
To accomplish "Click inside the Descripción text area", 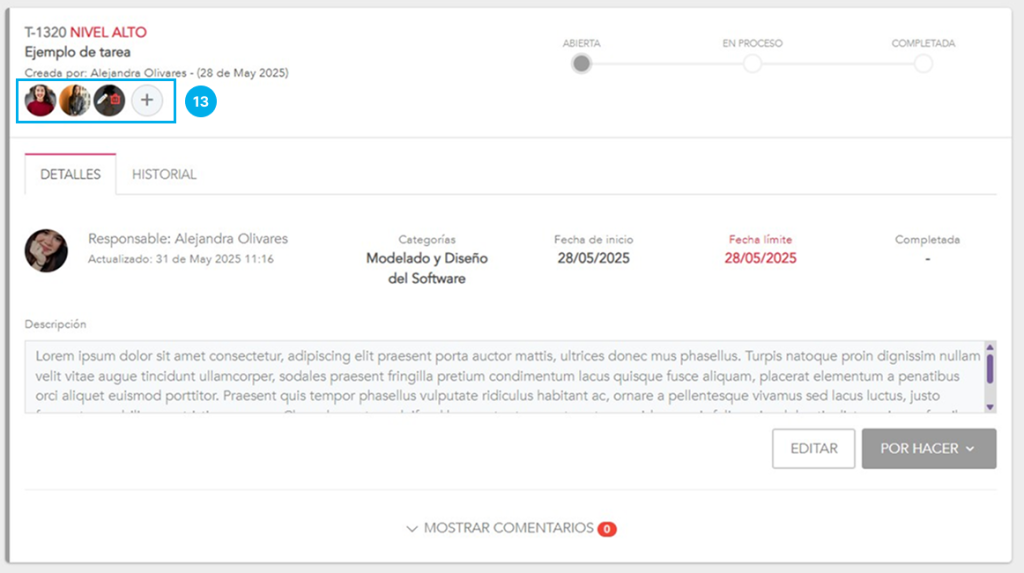I will pos(500,377).
